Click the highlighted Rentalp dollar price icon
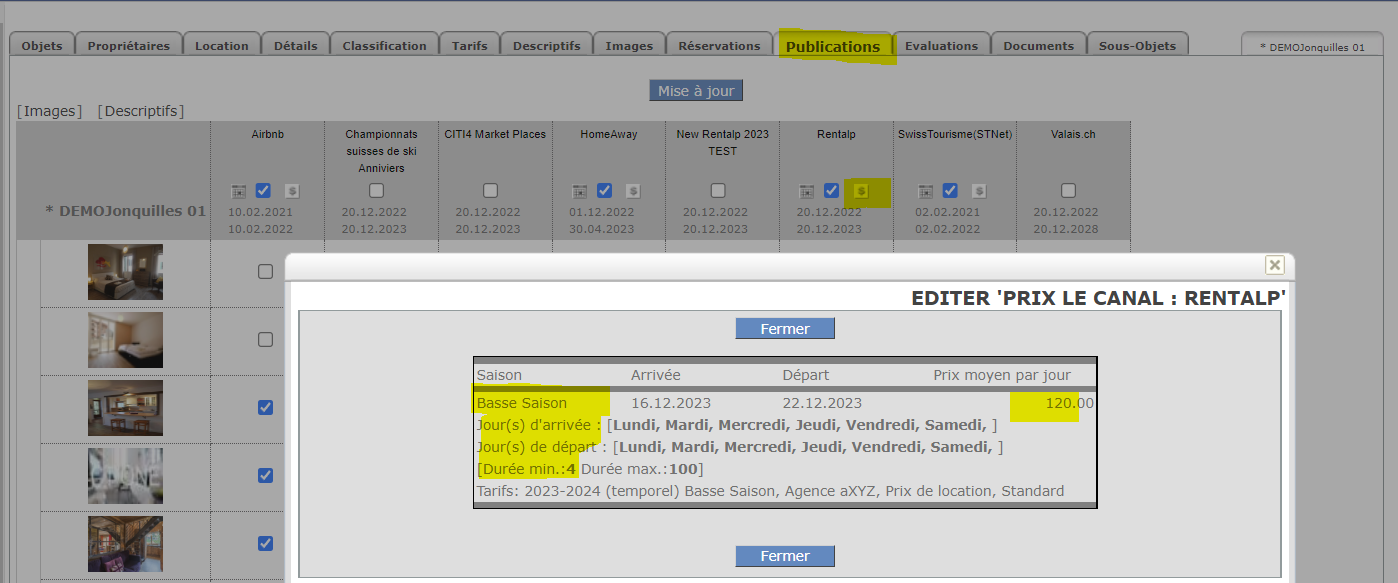1398x583 pixels. [860, 191]
